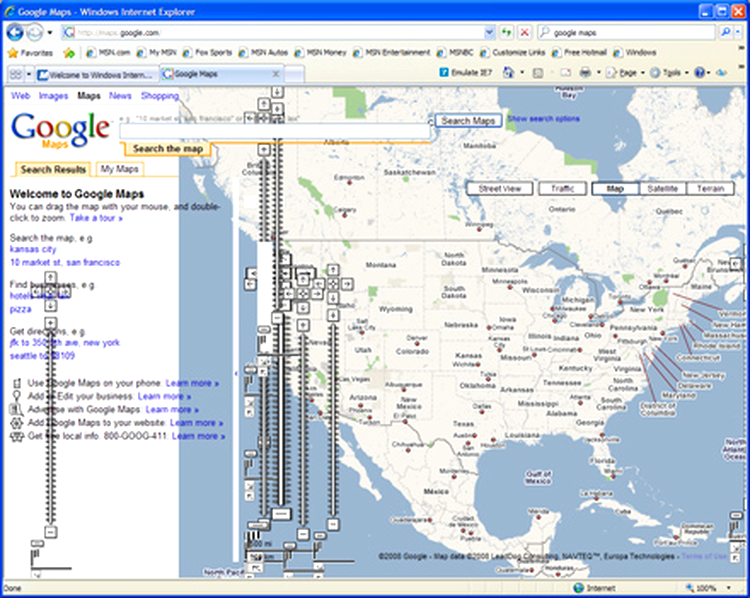Click the Search Maps button

click(468, 121)
